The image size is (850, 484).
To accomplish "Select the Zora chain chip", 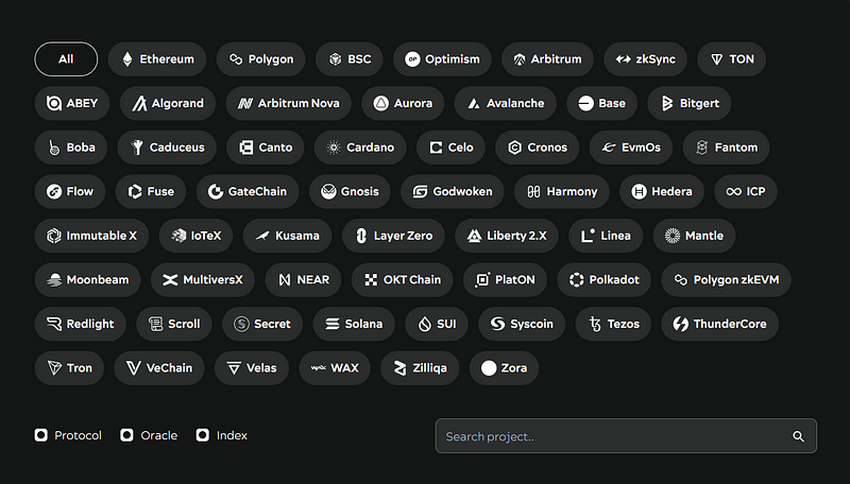I will tap(504, 368).
